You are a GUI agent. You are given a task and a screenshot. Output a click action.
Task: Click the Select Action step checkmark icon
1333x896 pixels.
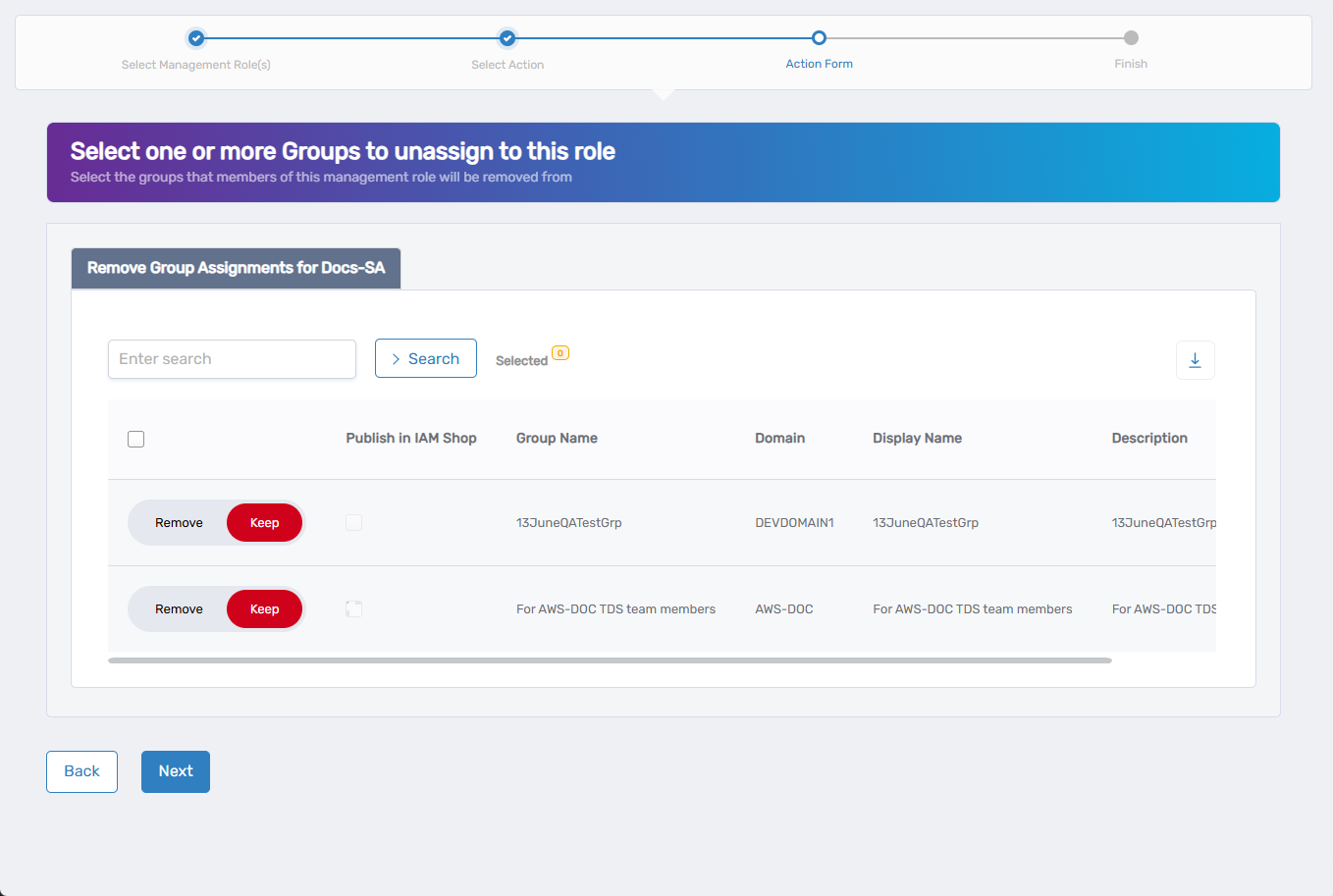click(x=507, y=38)
